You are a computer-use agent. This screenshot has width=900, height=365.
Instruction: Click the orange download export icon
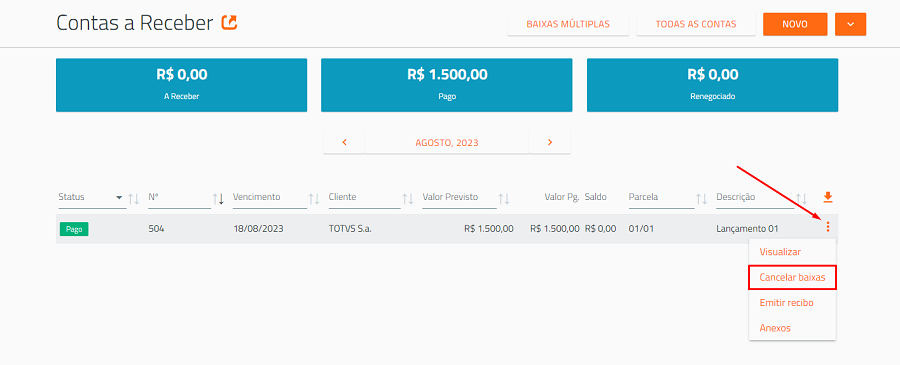tap(827, 197)
